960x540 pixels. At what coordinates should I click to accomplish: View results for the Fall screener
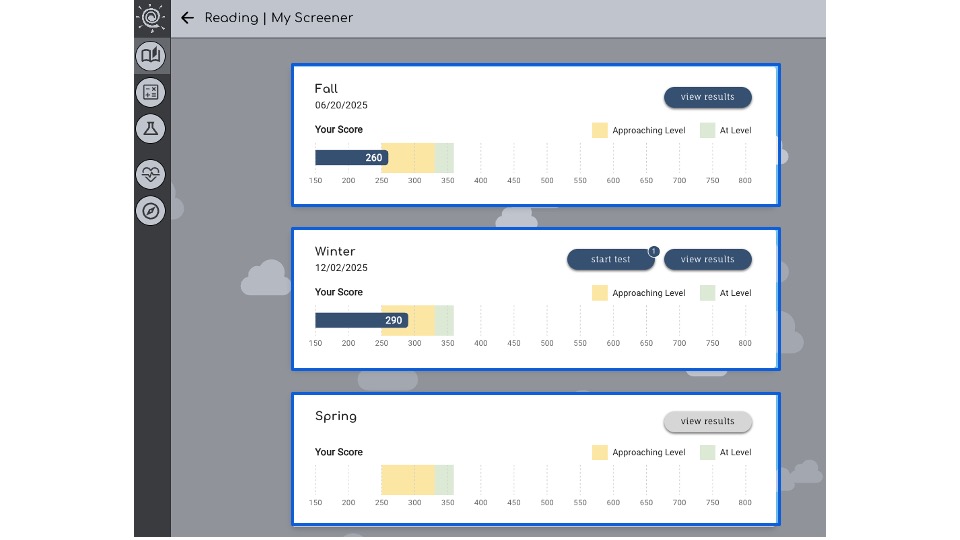(x=708, y=97)
